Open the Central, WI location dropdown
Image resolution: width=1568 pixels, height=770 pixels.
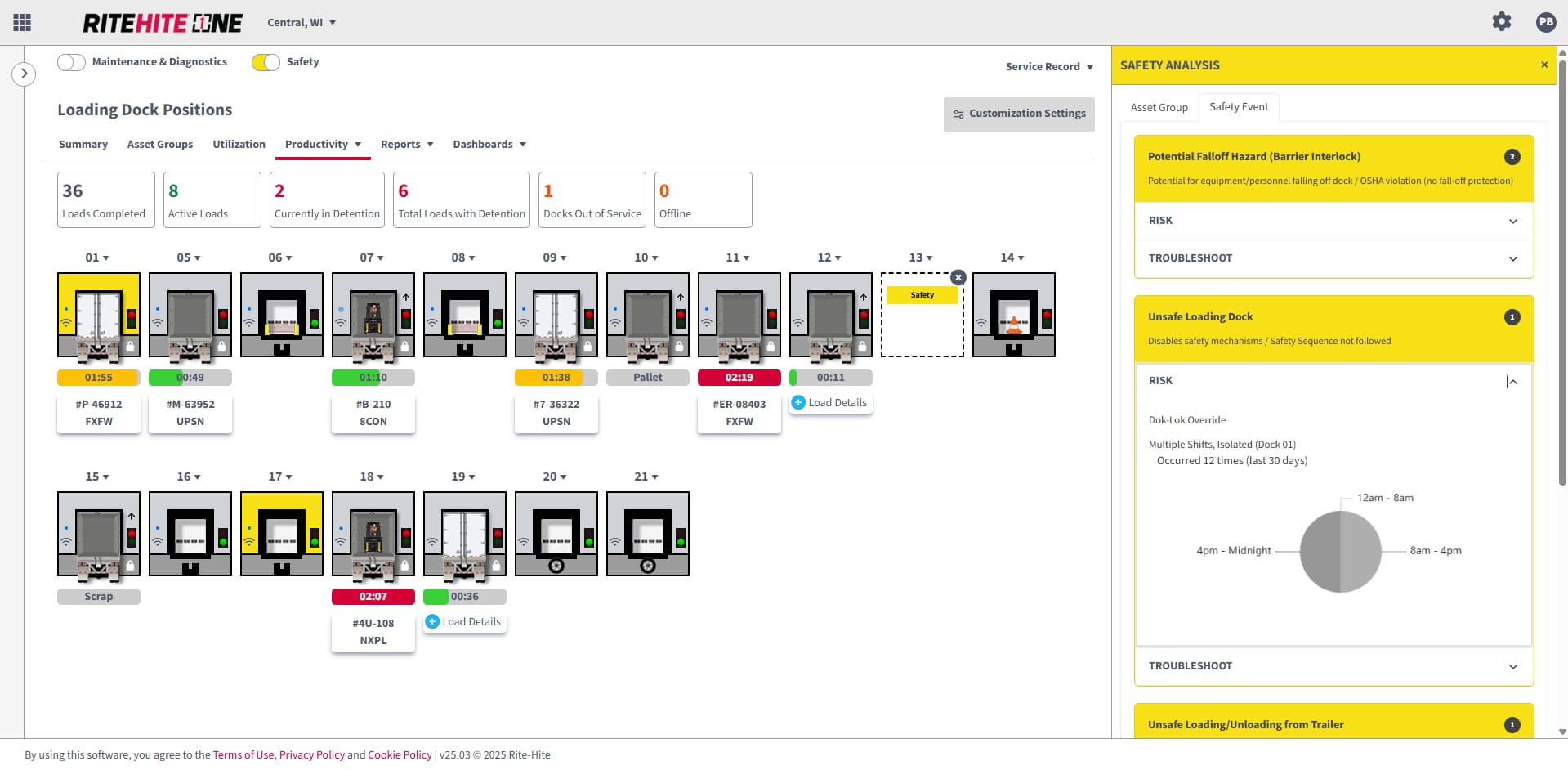(302, 23)
